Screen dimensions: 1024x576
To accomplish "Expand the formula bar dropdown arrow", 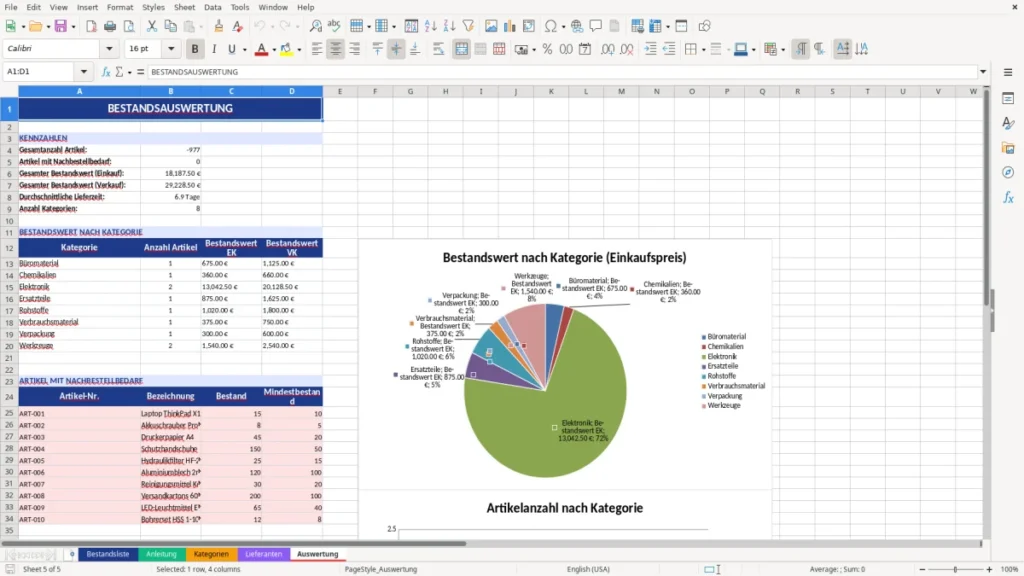I will point(983,72).
